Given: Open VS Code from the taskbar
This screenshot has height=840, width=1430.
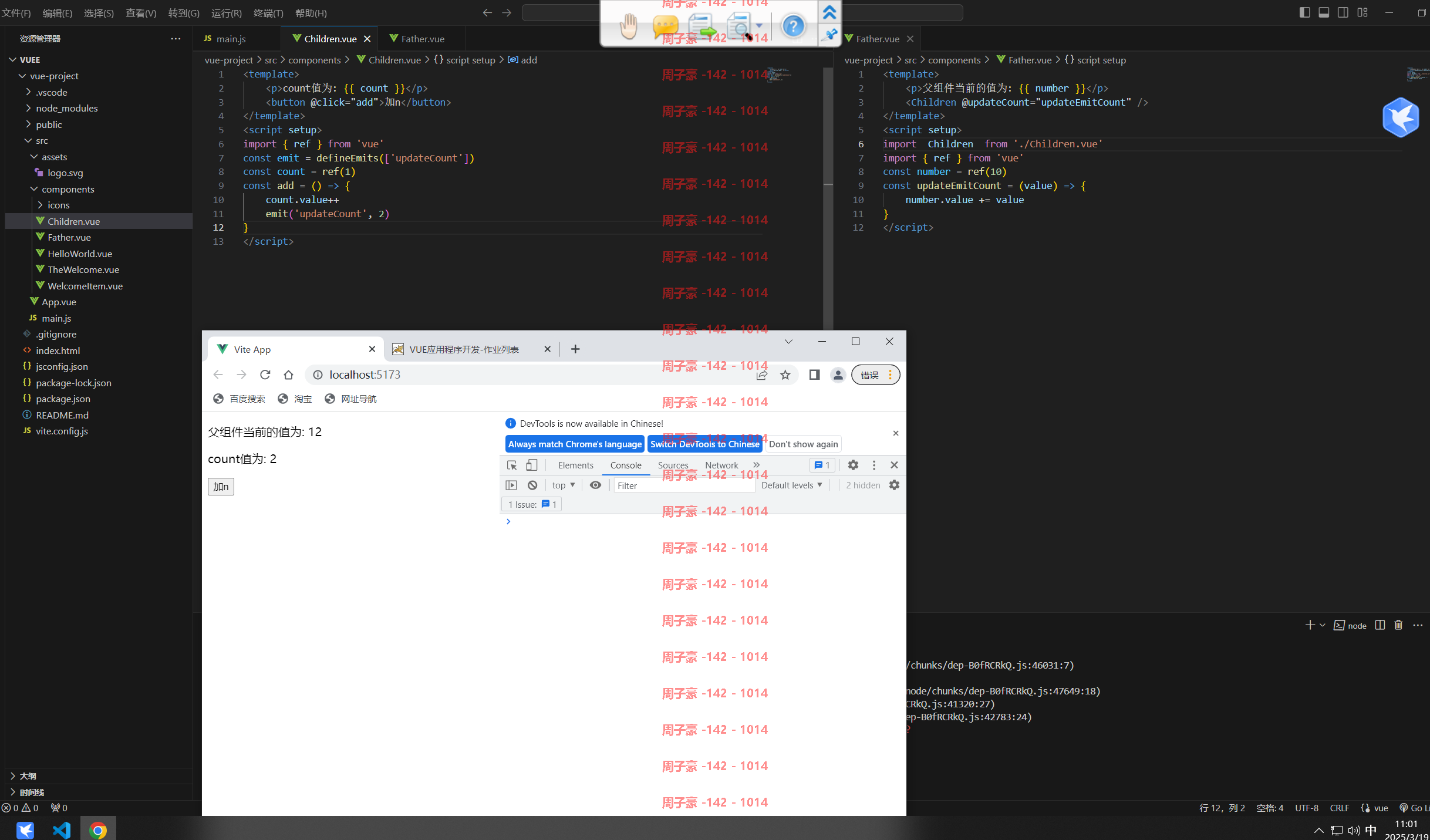Looking at the screenshot, I should (62, 830).
